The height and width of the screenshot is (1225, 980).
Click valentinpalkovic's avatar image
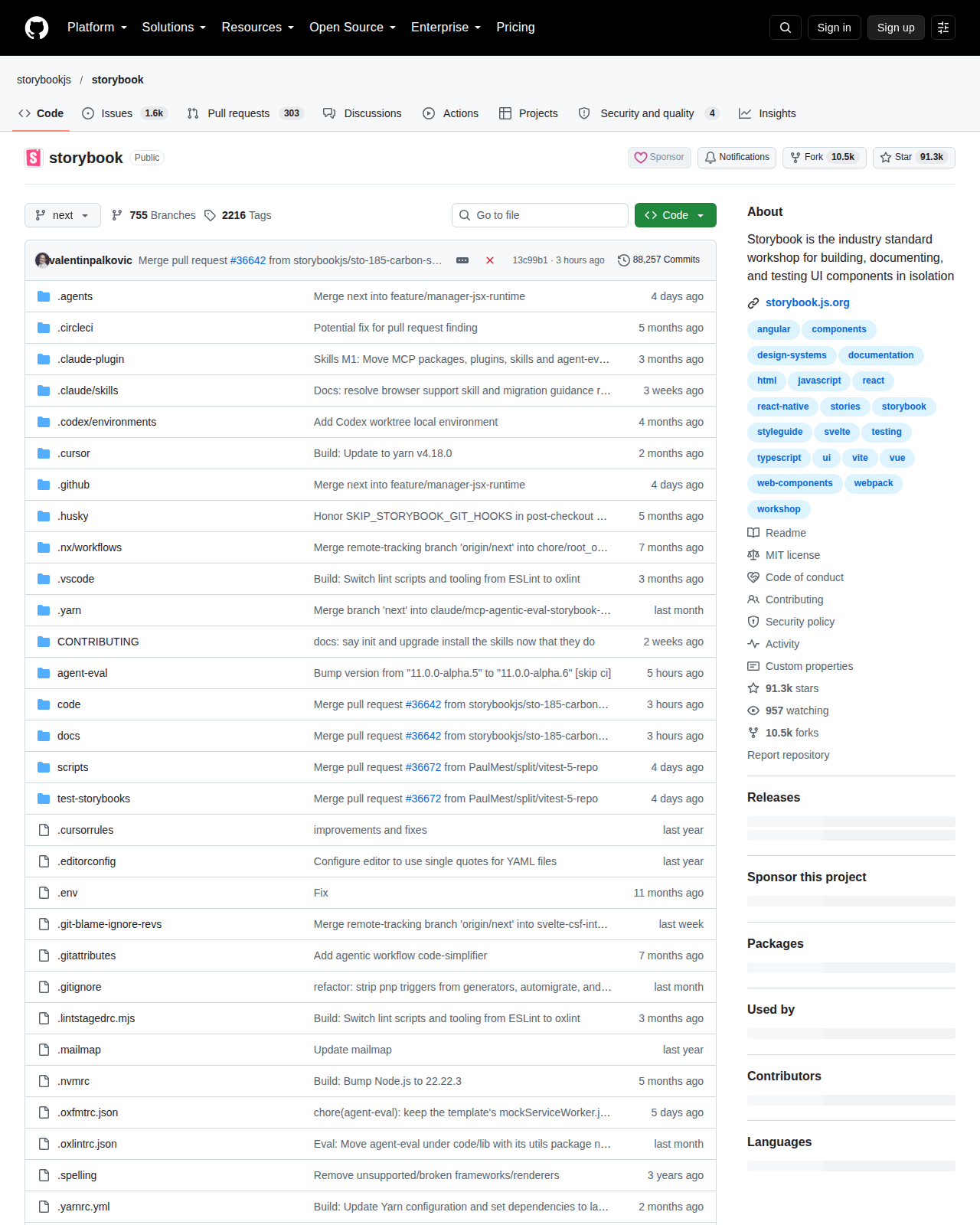(42, 260)
